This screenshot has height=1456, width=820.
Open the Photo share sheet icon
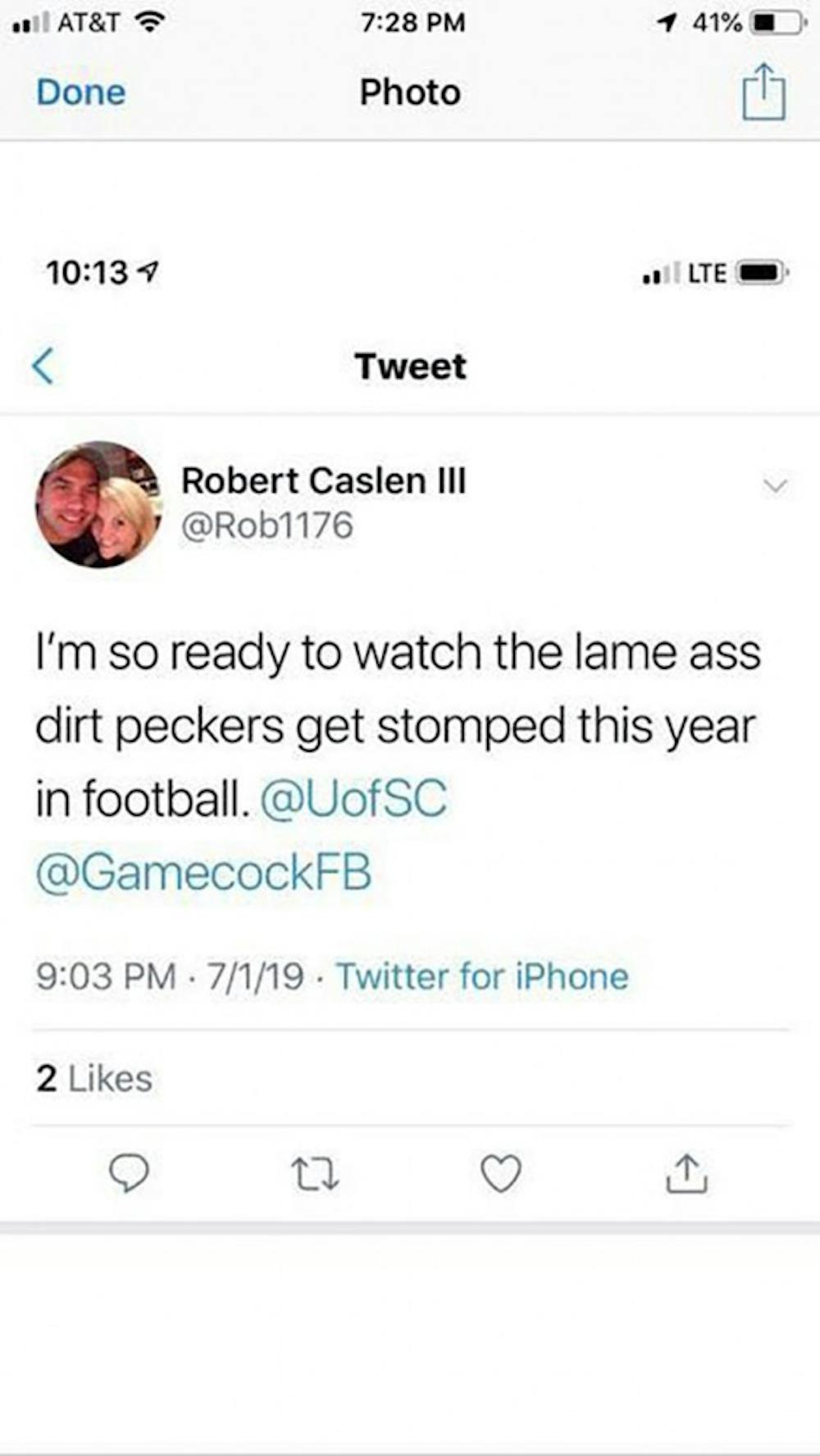pyautogui.click(x=763, y=93)
